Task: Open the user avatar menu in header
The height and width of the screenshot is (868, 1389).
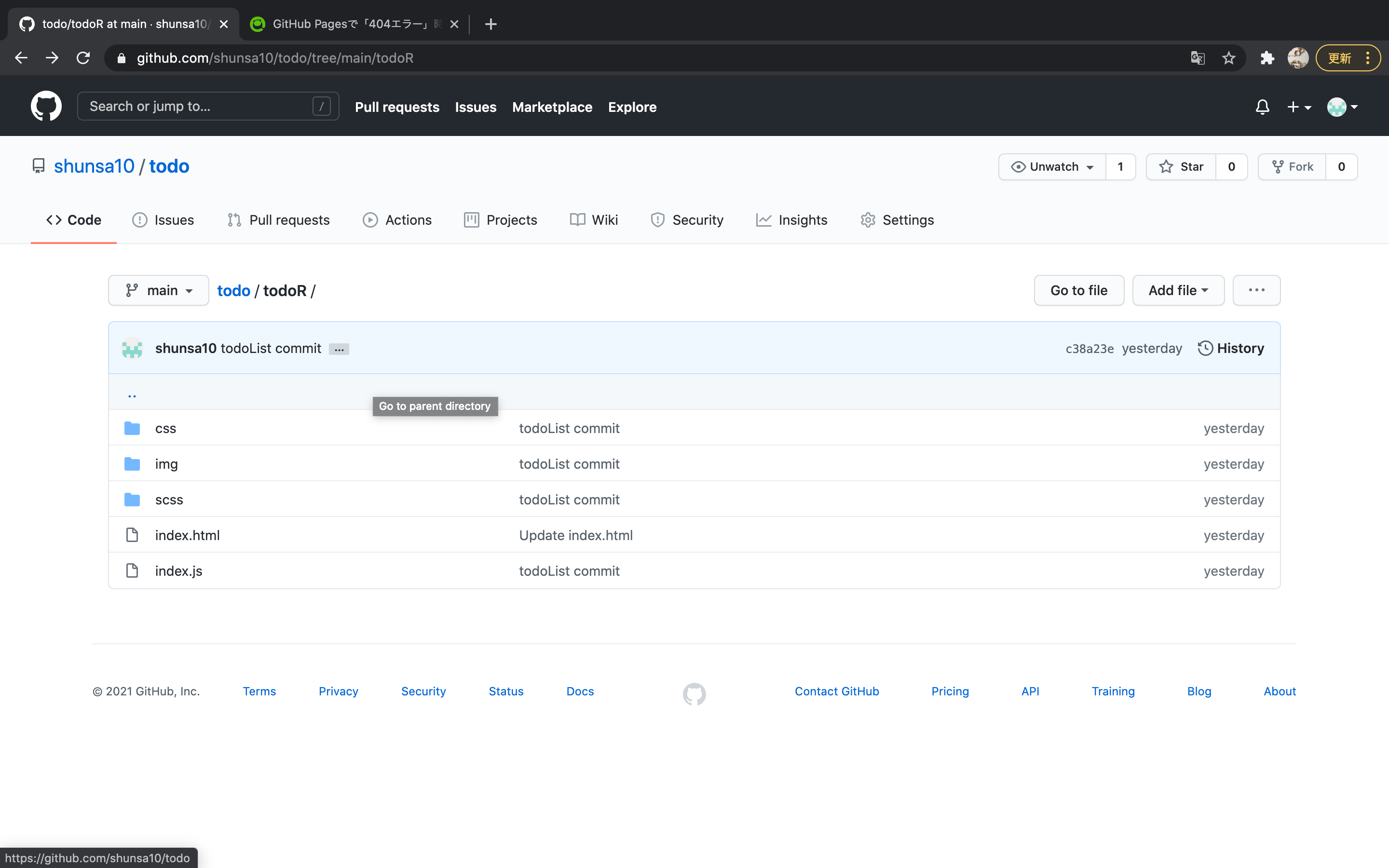Action: [1342, 107]
